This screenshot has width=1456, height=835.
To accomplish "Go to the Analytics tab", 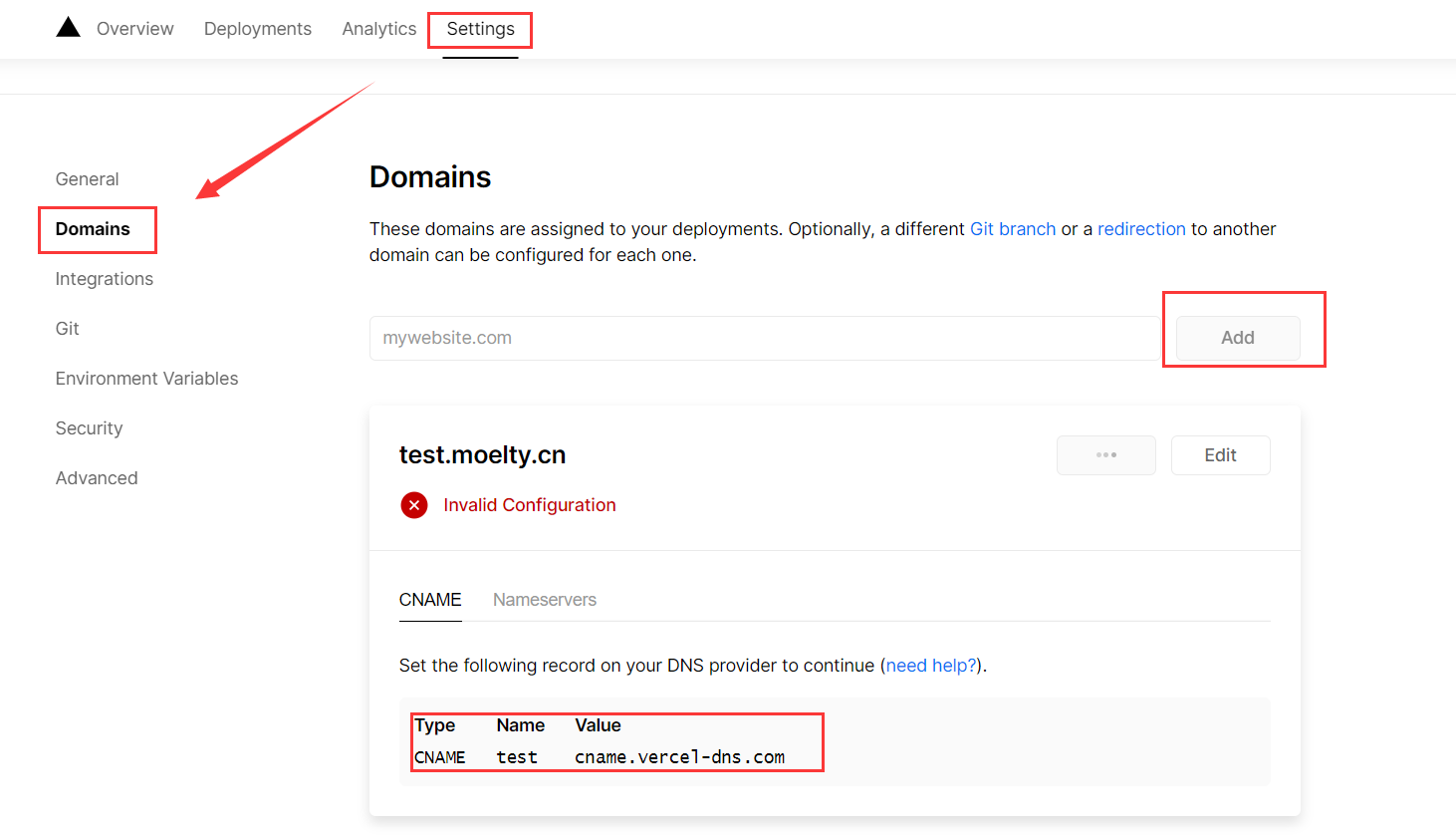I will tap(378, 29).
